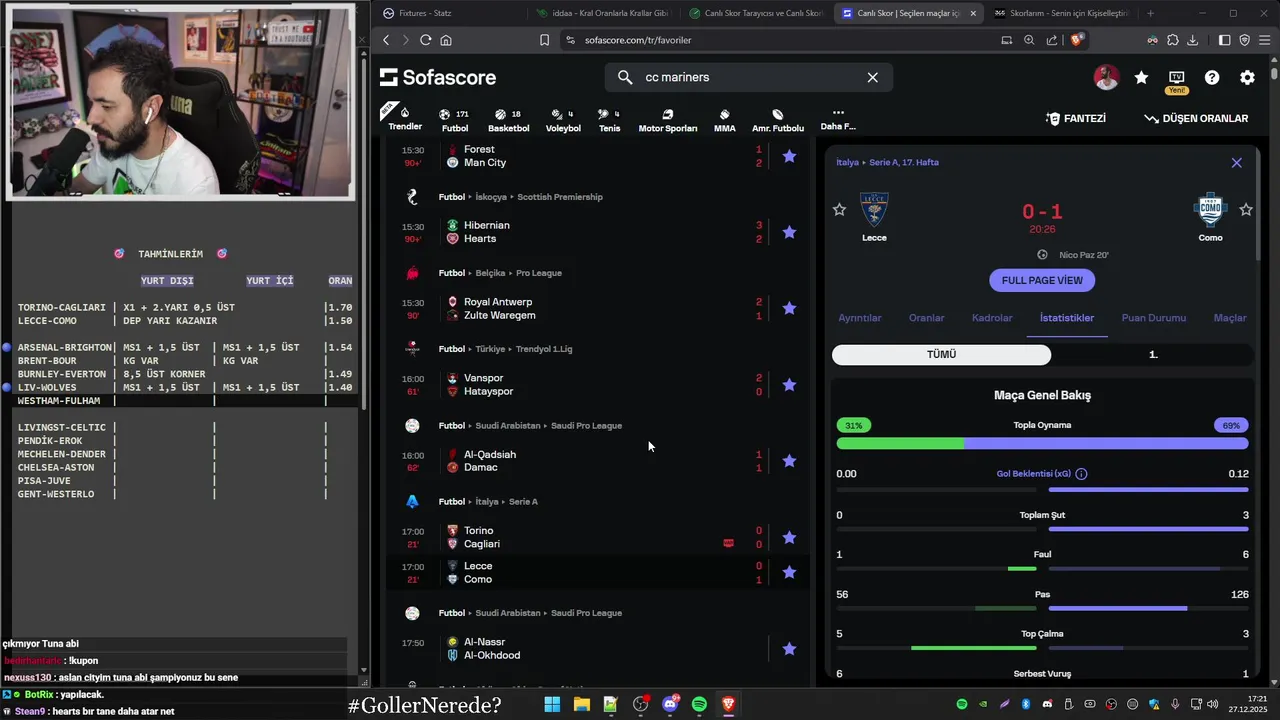Open the help question mark icon

[x=1212, y=77]
